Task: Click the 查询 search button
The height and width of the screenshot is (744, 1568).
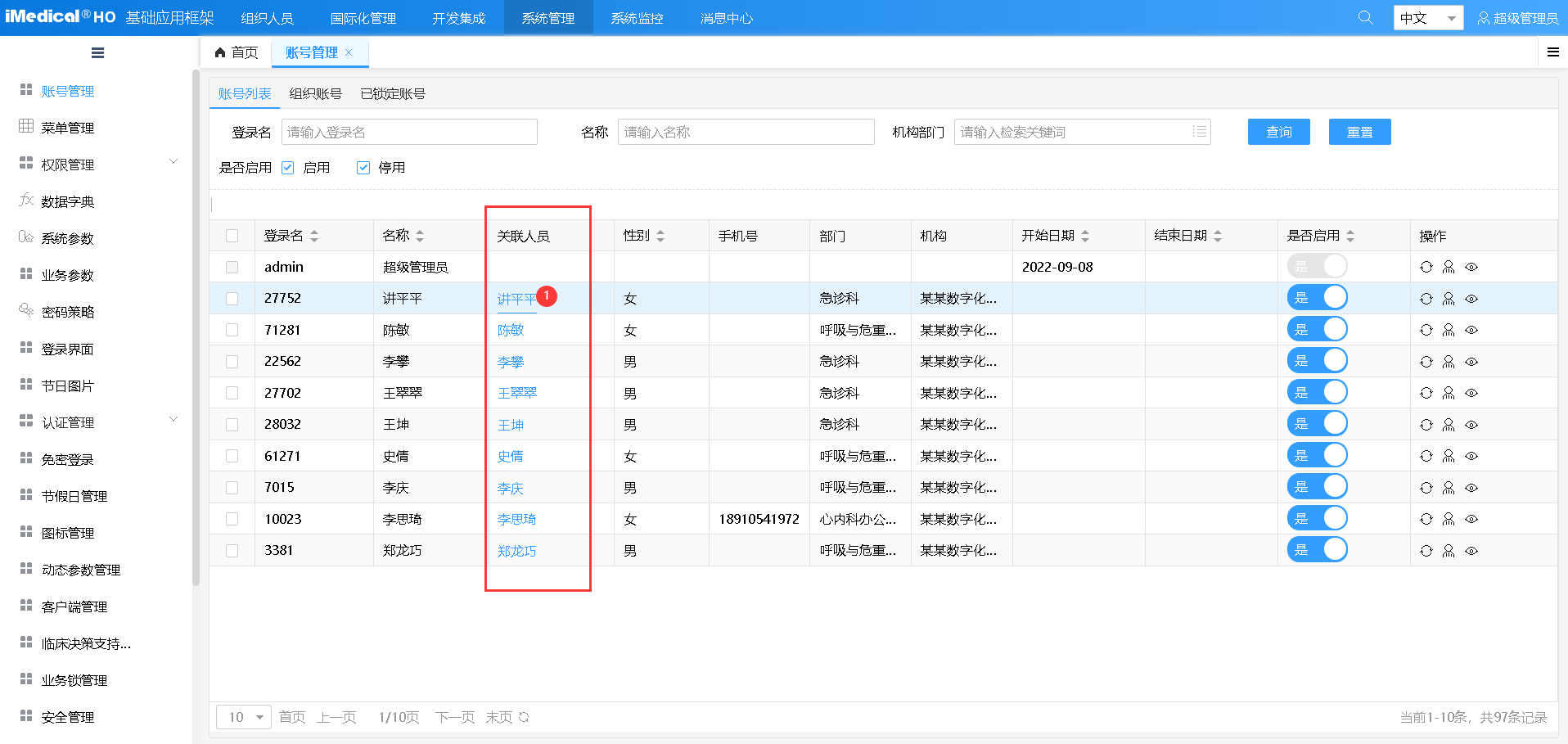Action: point(1278,131)
